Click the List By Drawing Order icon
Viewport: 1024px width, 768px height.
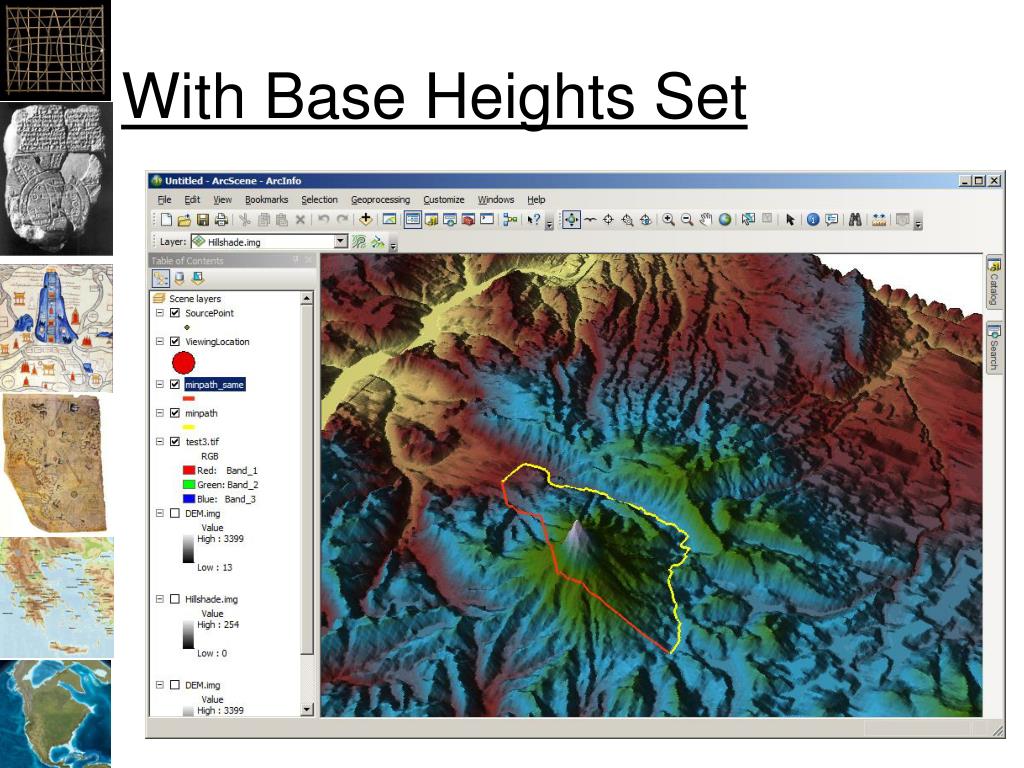[161, 279]
